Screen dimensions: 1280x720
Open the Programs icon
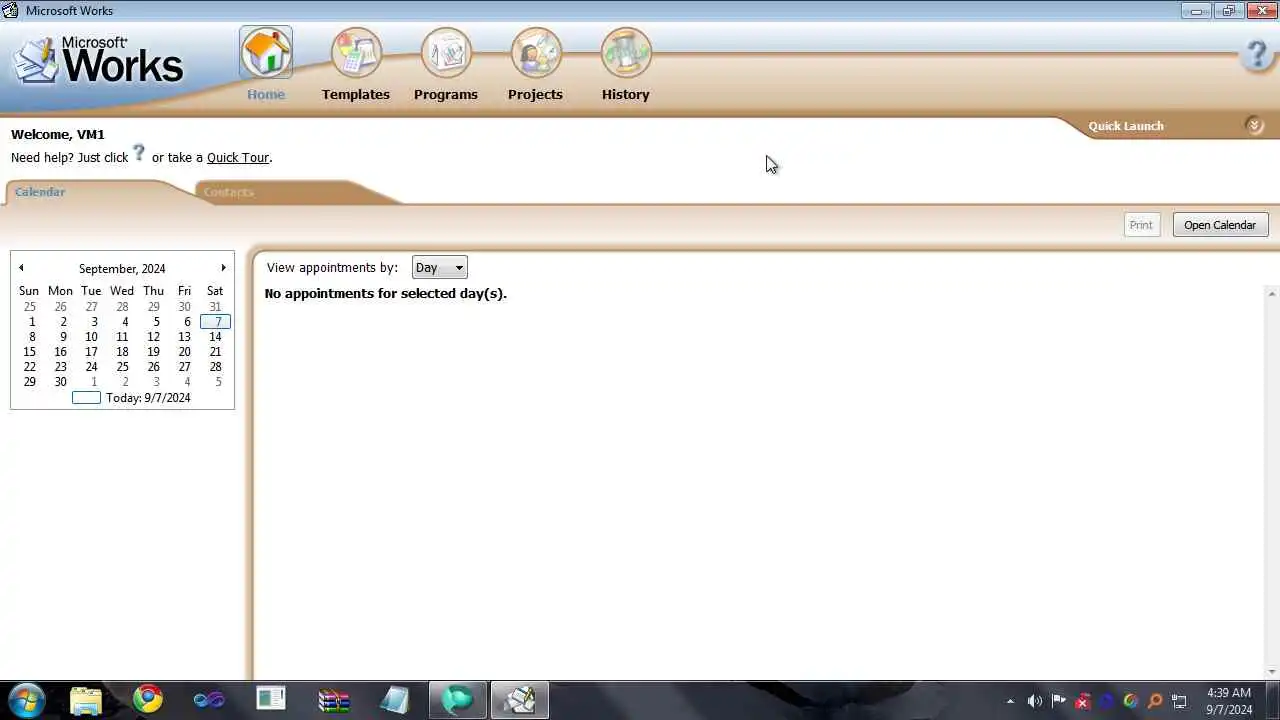point(446,52)
